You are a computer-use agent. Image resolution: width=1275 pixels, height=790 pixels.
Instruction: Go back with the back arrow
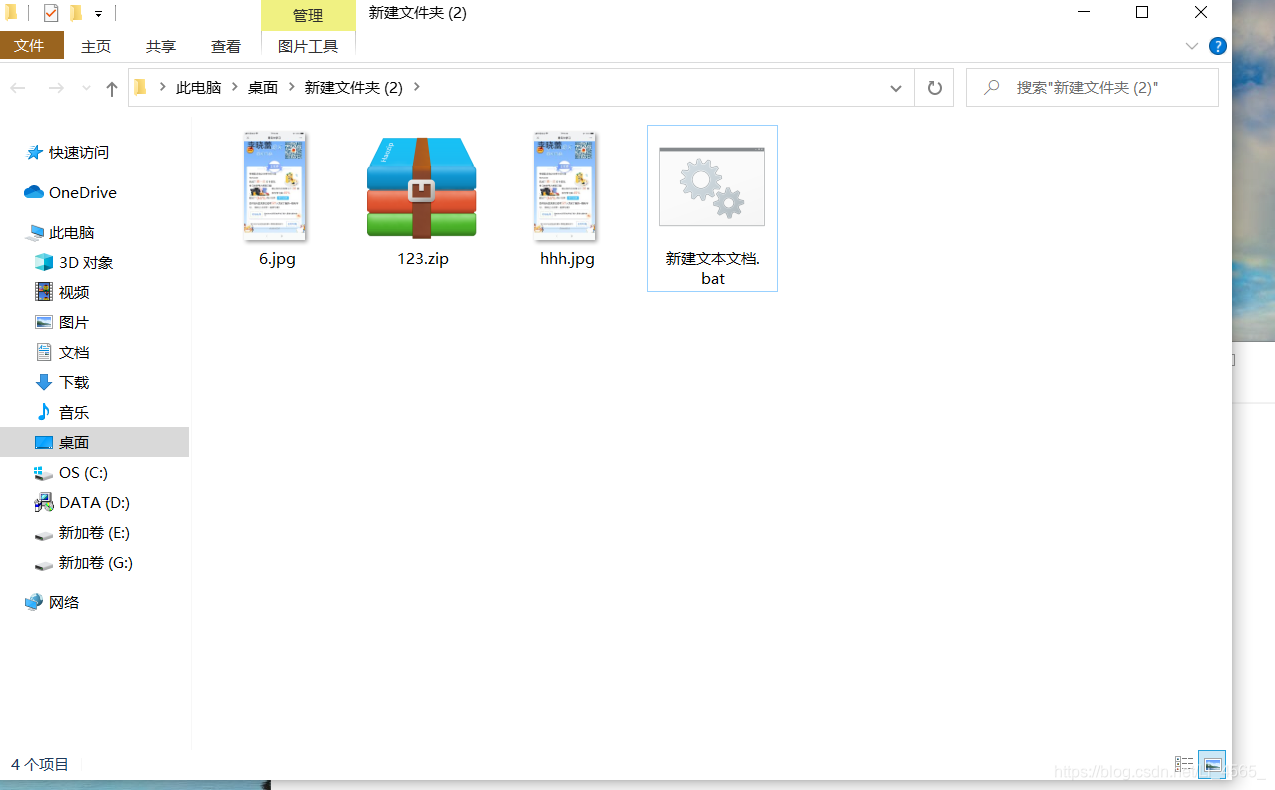pyautogui.click(x=18, y=88)
